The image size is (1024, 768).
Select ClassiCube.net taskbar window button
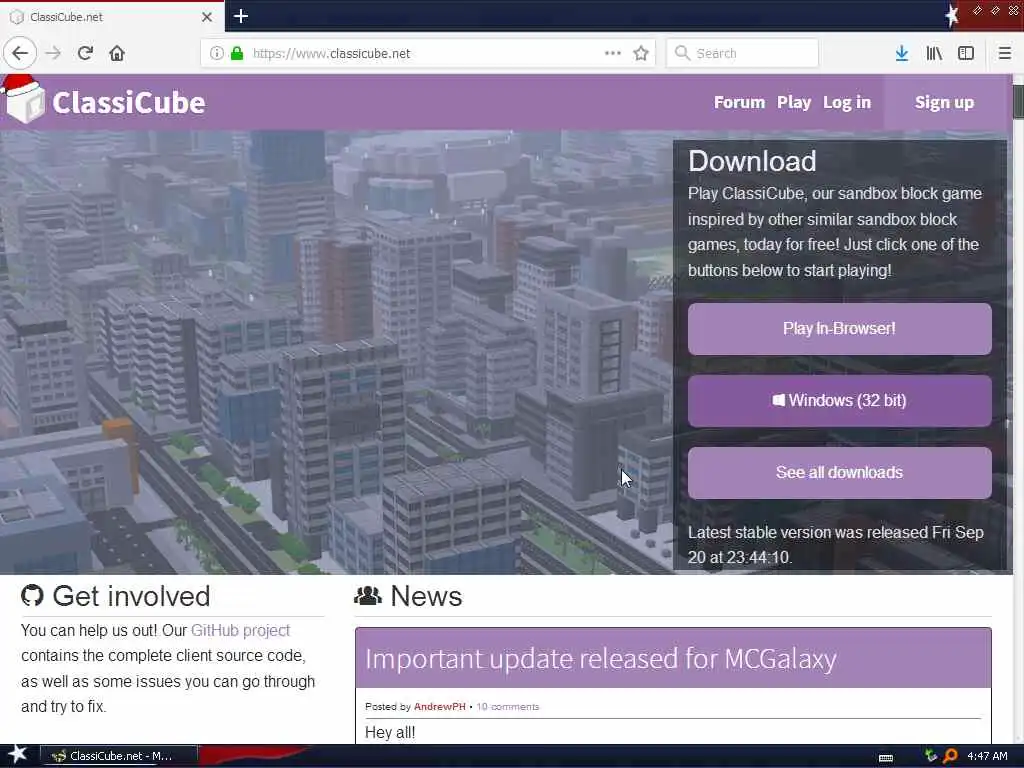click(x=119, y=756)
